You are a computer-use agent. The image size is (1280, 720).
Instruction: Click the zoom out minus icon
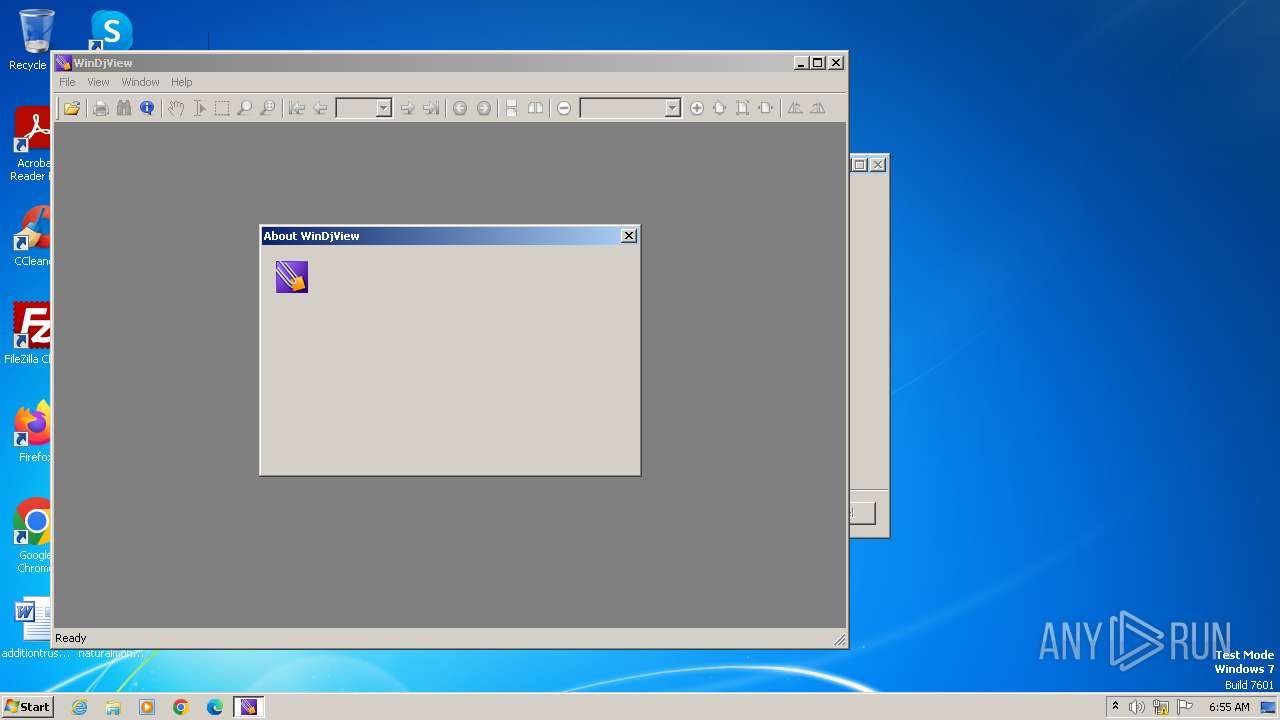pyautogui.click(x=564, y=108)
